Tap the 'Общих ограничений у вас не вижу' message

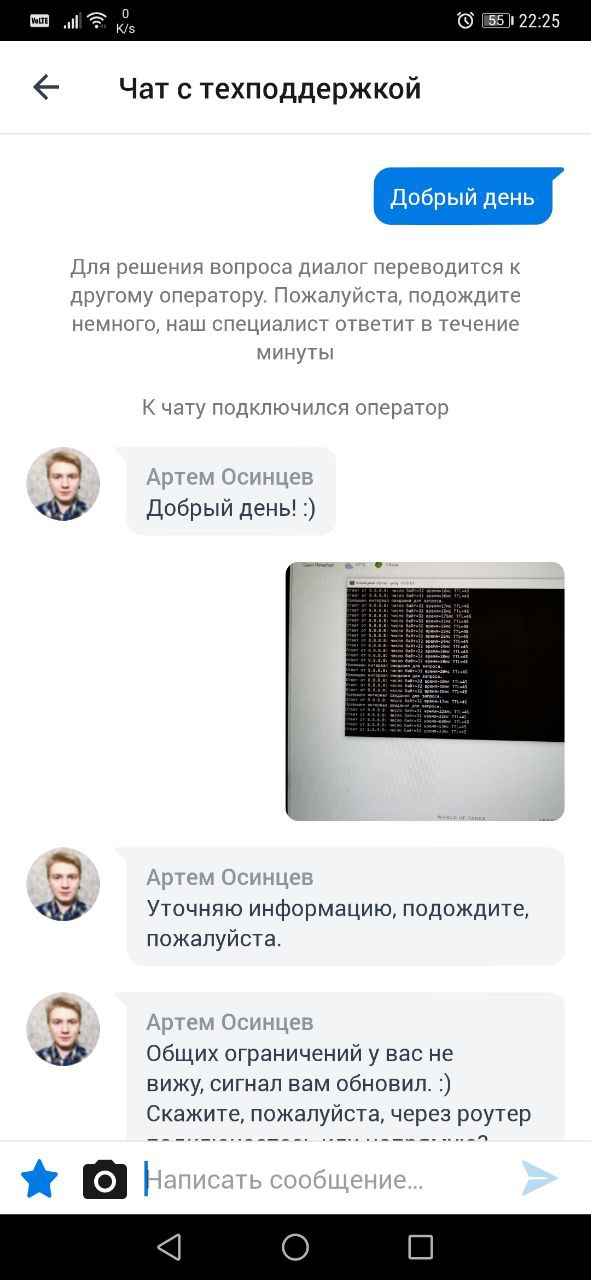click(x=346, y=1067)
